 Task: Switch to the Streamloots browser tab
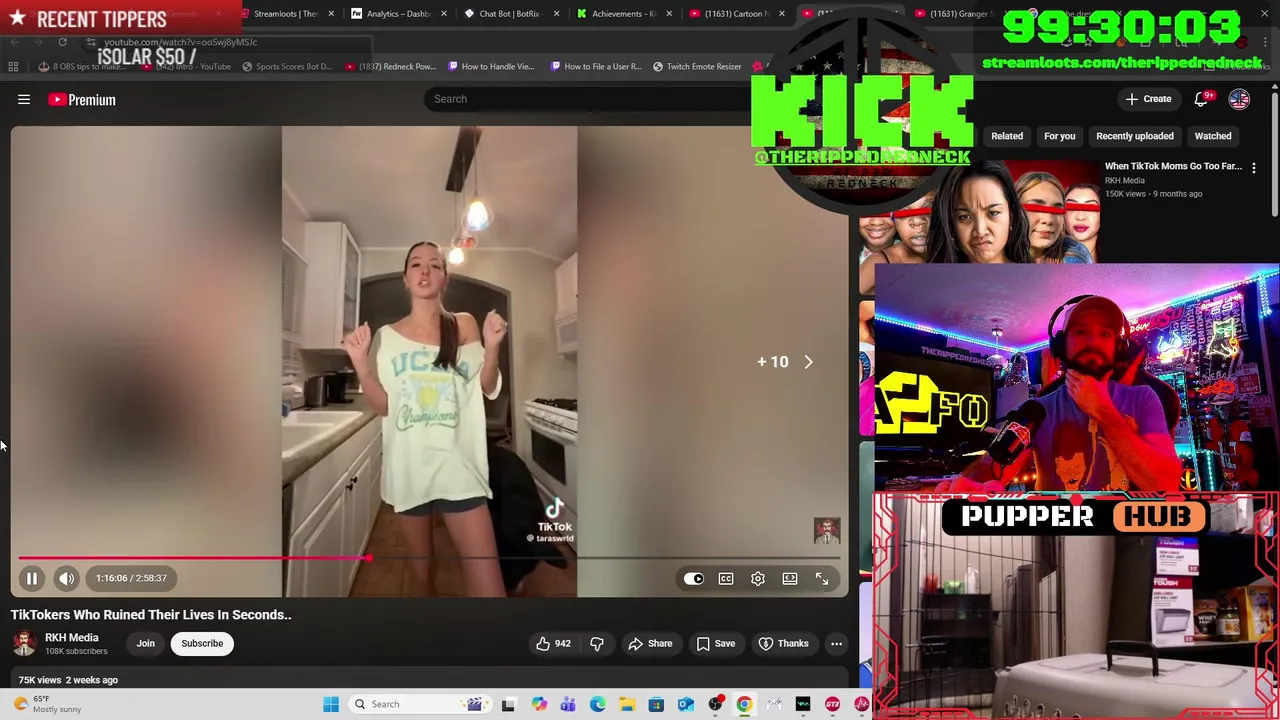[284, 14]
